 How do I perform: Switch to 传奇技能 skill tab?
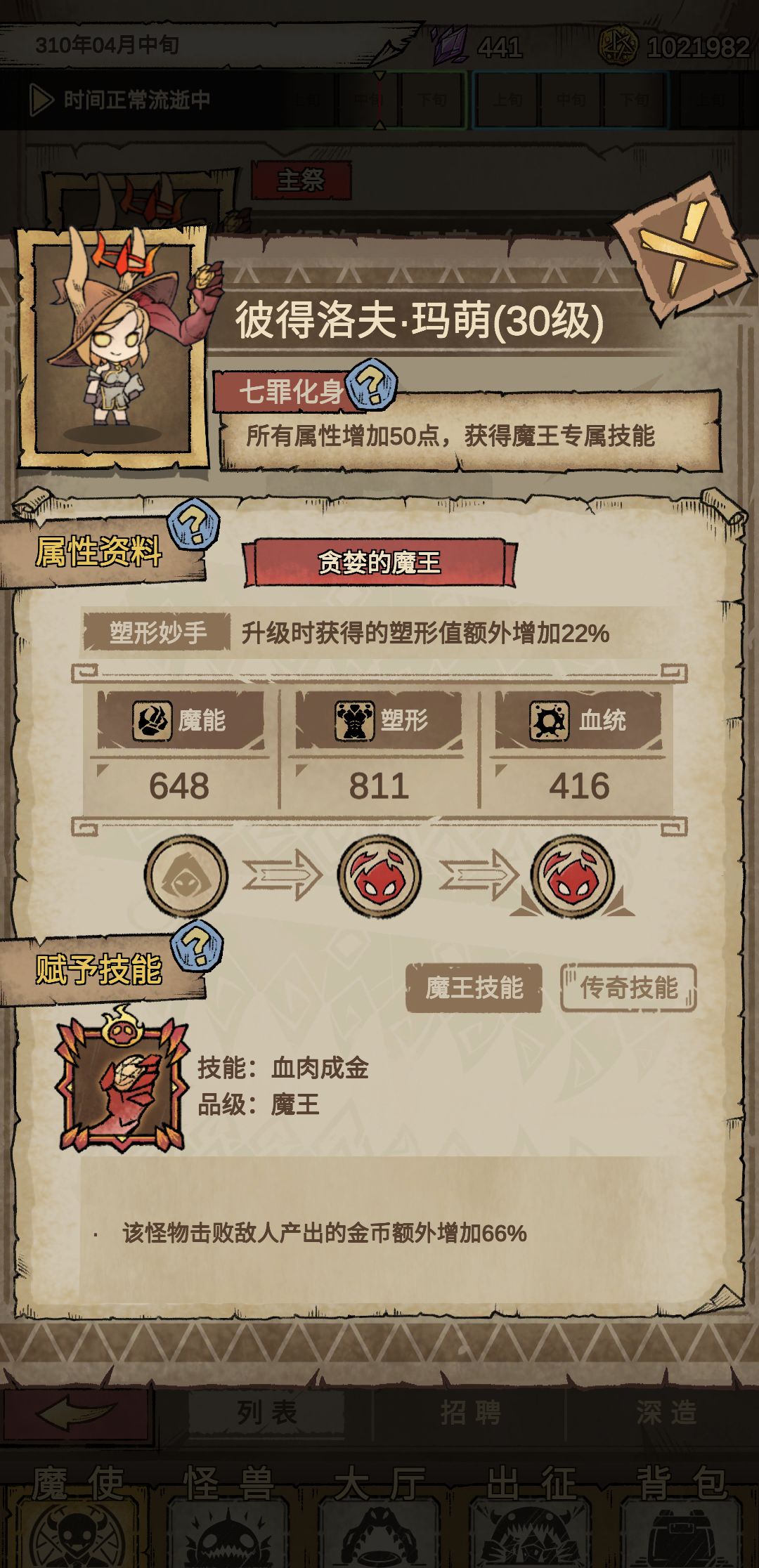coord(628,988)
